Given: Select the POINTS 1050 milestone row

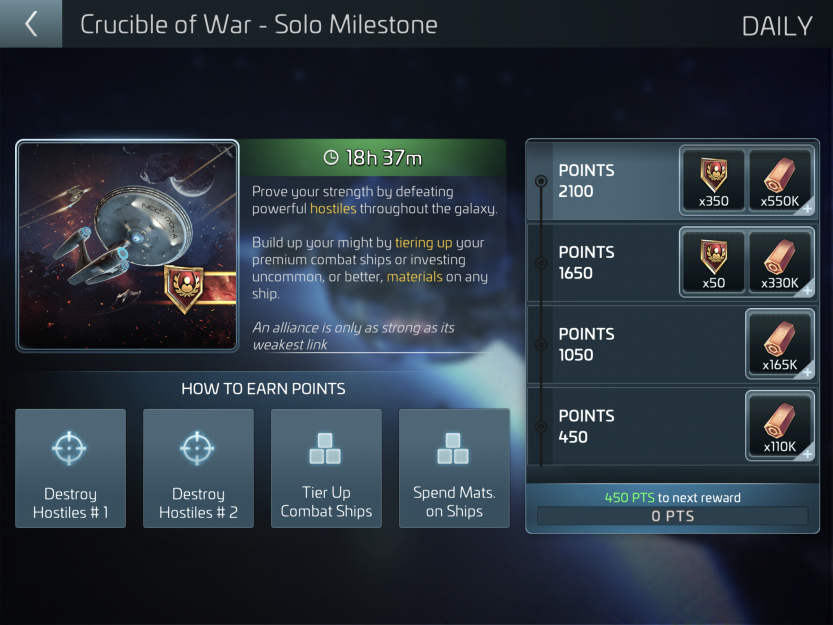Looking at the screenshot, I should [x=673, y=344].
